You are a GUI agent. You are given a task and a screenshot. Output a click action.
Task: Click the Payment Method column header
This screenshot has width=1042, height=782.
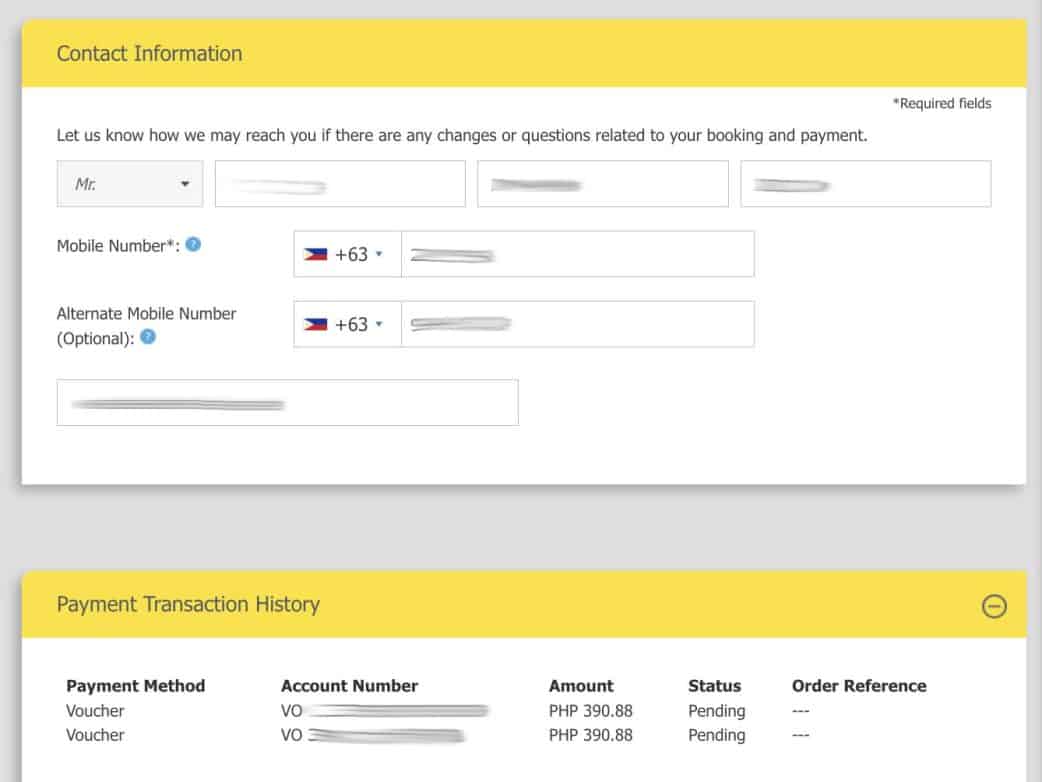coord(135,686)
